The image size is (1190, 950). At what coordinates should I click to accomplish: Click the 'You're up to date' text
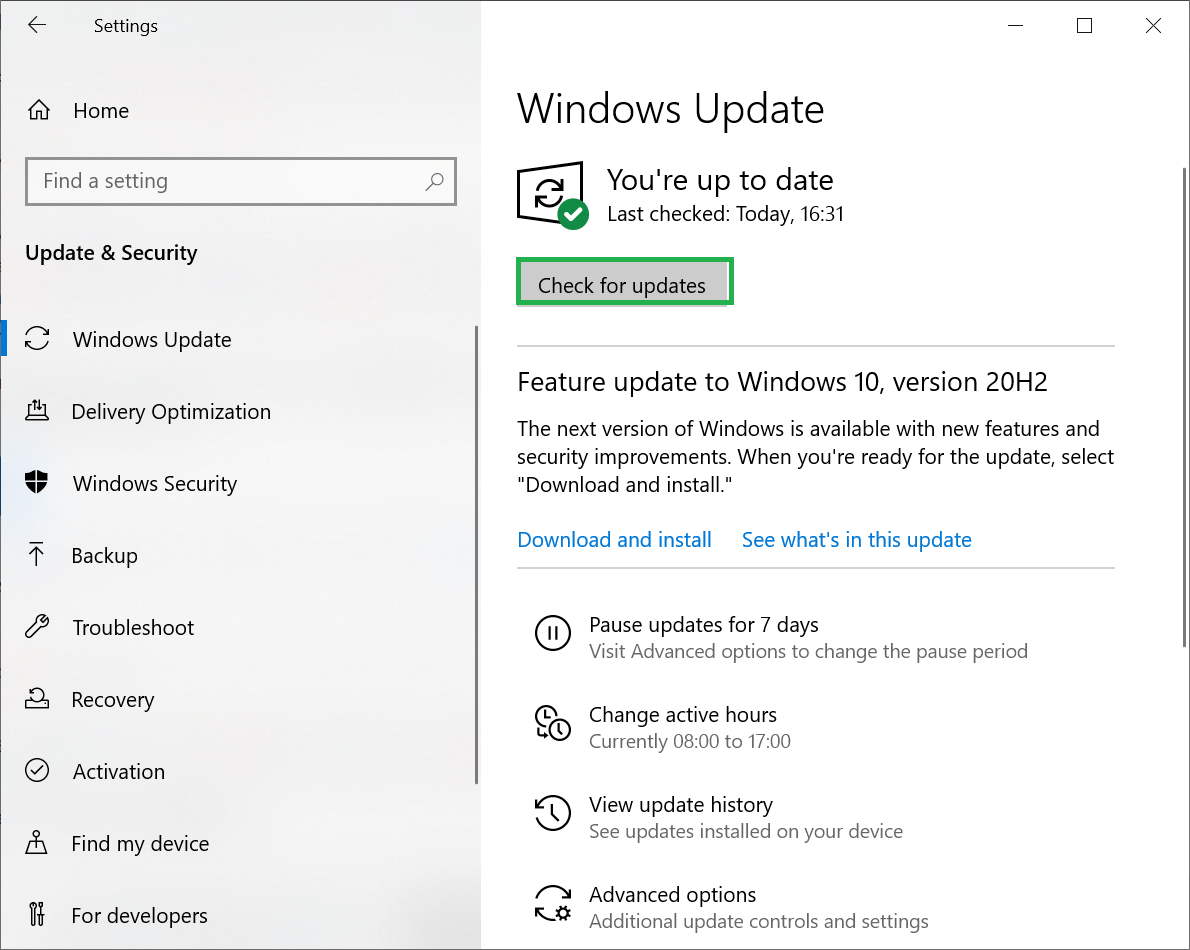click(x=719, y=181)
